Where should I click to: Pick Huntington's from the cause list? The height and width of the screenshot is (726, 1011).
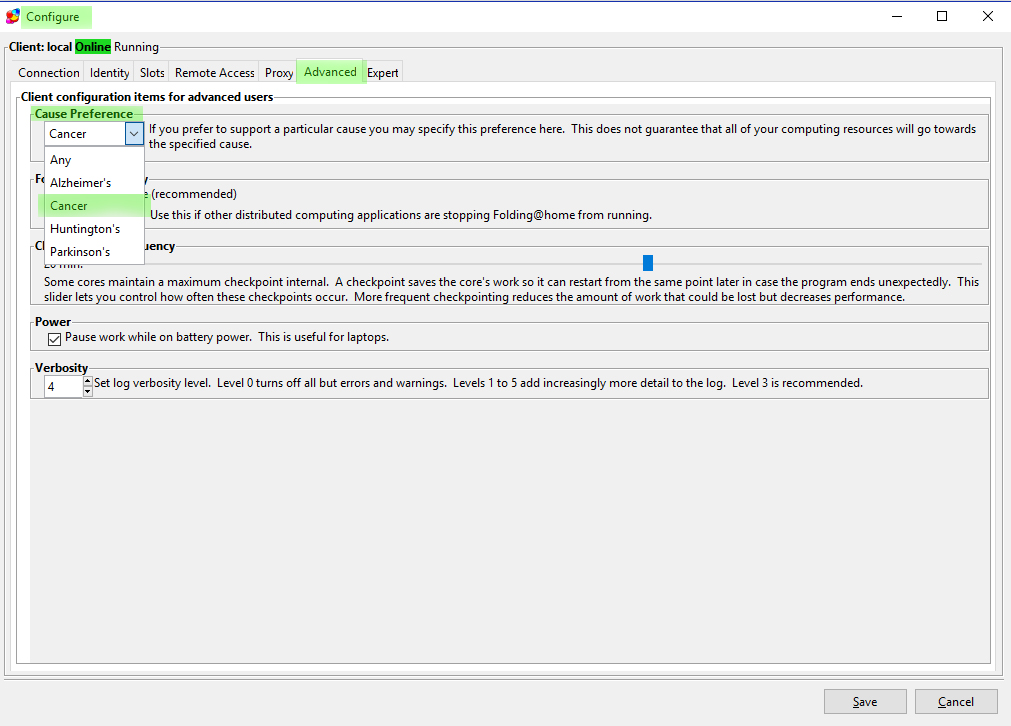click(x=94, y=229)
